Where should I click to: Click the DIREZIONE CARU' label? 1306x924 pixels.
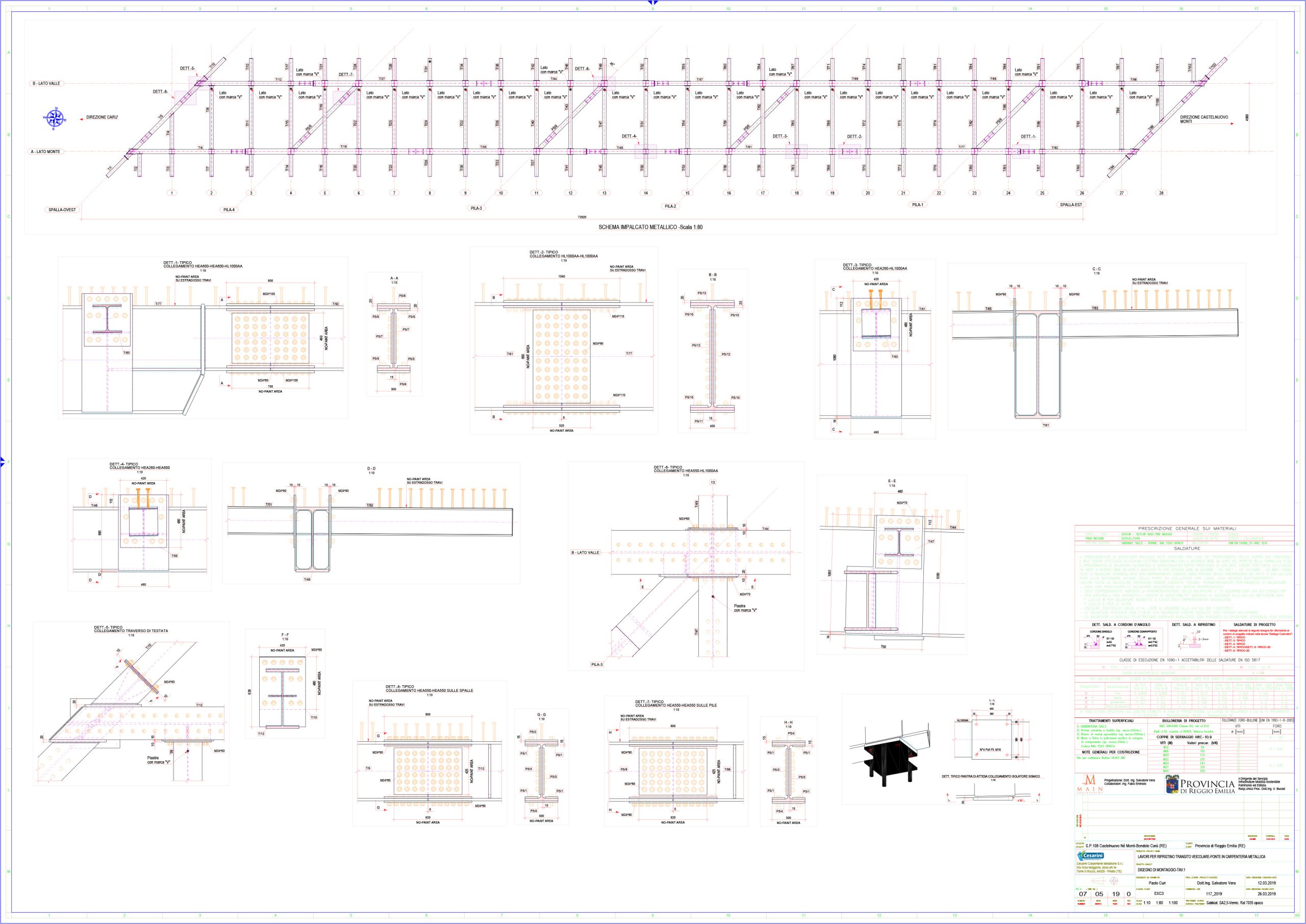[102, 117]
